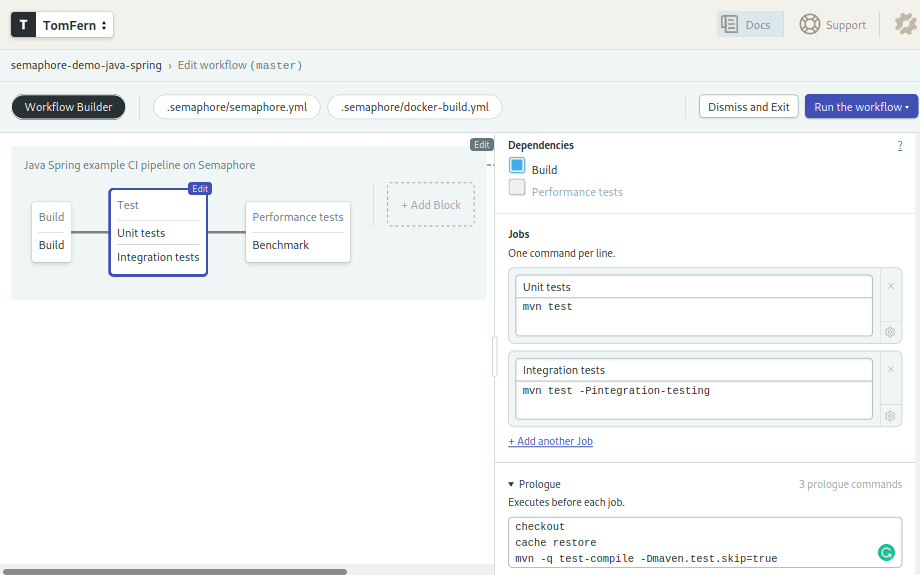
Task: Delete the Integration tests job with X
Action: pos(890,369)
